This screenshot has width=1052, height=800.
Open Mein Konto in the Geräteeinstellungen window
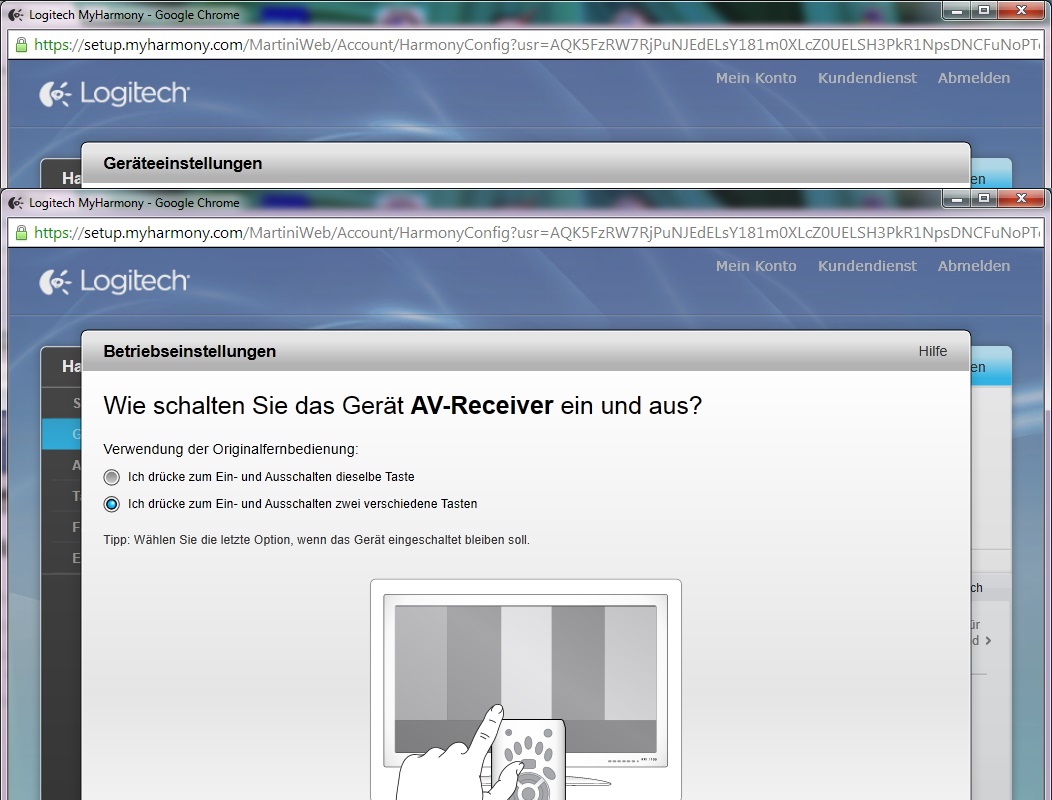click(x=756, y=78)
